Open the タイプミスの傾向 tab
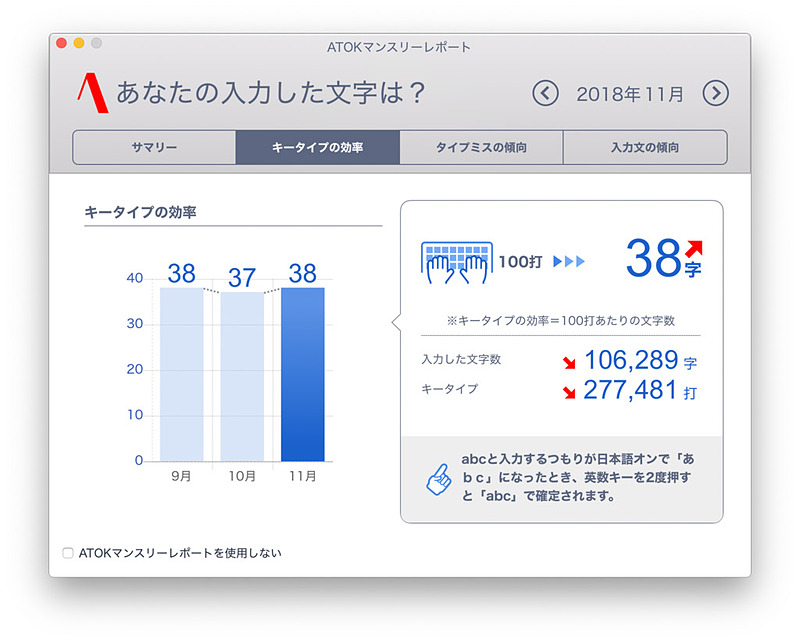Viewport: 800px width, 642px height. tap(481, 146)
